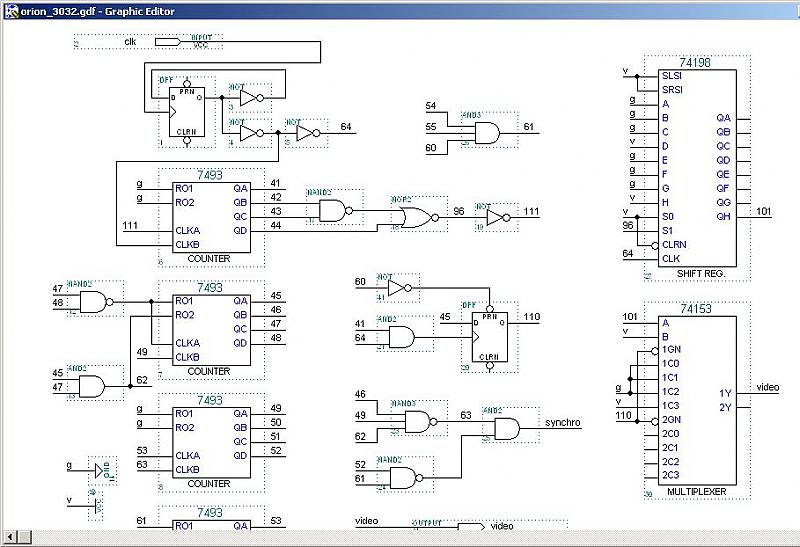Select the video output pin symbol
Viewport: 800px width, 547px height.
point(470,526)
